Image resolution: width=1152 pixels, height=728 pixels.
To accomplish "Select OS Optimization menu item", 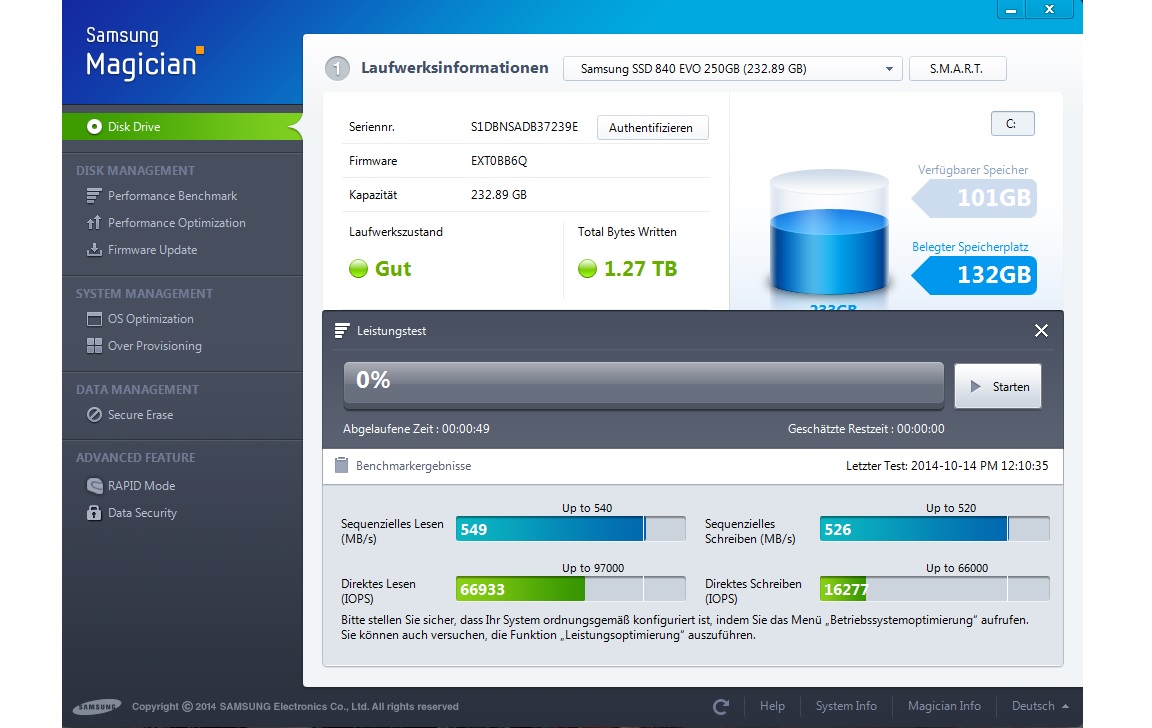I will click(x=151, y=319).
